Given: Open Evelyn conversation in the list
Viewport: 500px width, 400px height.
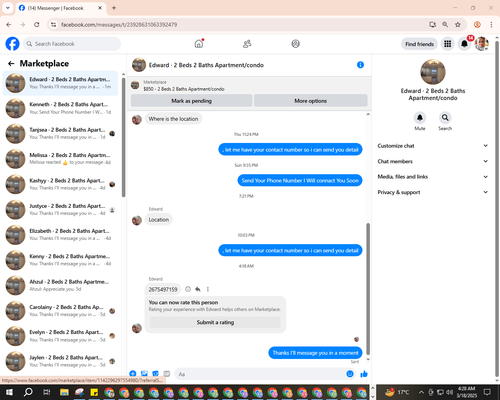Looking at the screenshot, I should tap(60, 336).
